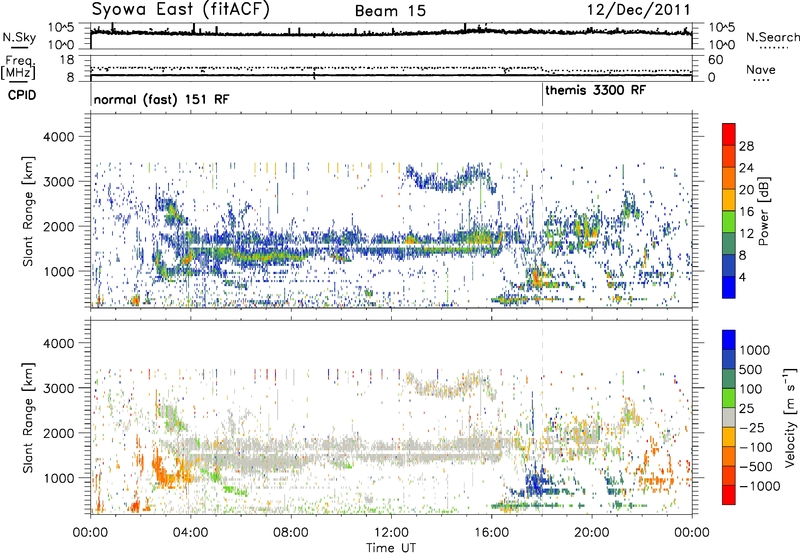This screenshot has height=554, width=800.
Task: Click the red bottom of velocity colorbar
Action: 729,495
